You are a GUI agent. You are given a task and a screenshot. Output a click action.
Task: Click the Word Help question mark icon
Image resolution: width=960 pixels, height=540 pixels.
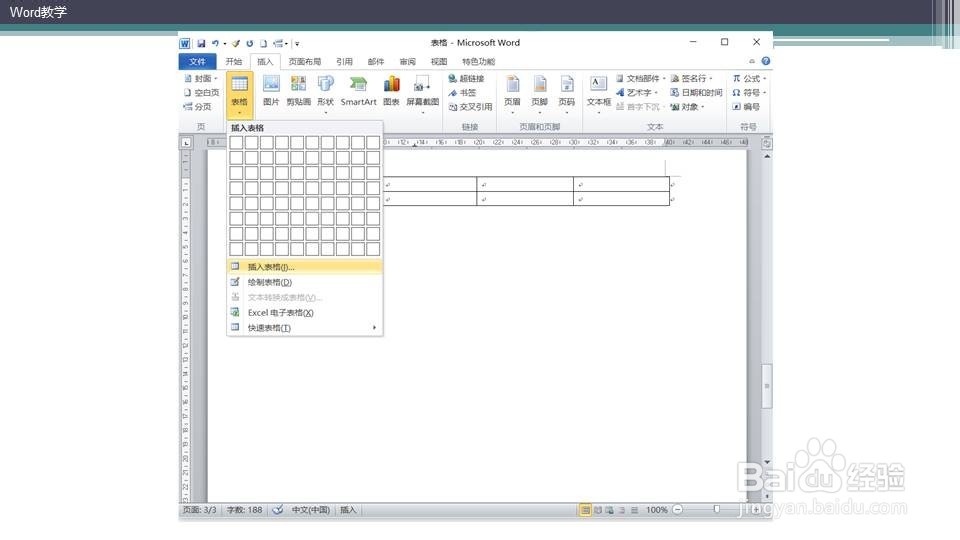[x=765, y=61]
